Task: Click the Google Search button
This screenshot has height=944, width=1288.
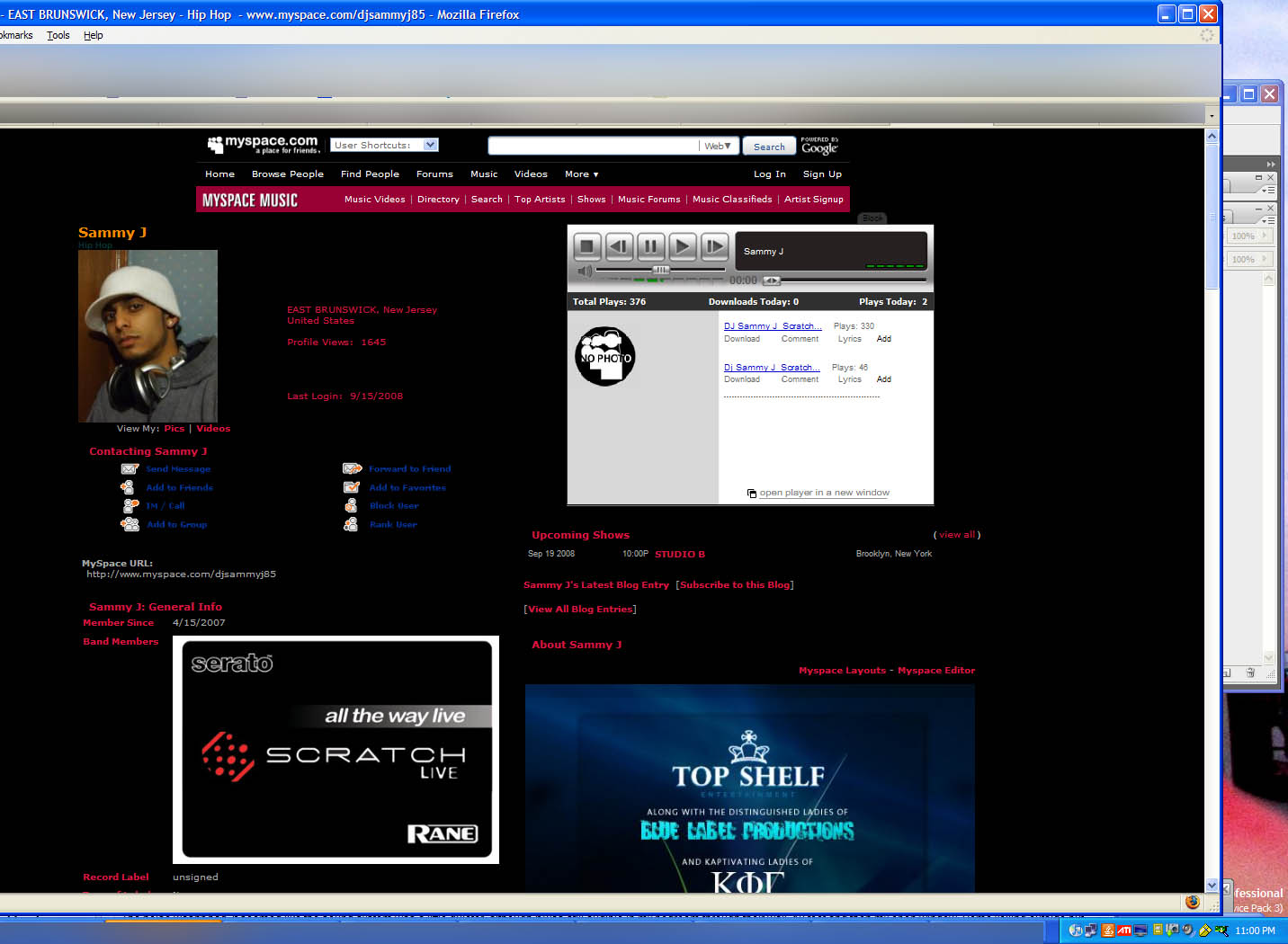Action: (769, 147)
